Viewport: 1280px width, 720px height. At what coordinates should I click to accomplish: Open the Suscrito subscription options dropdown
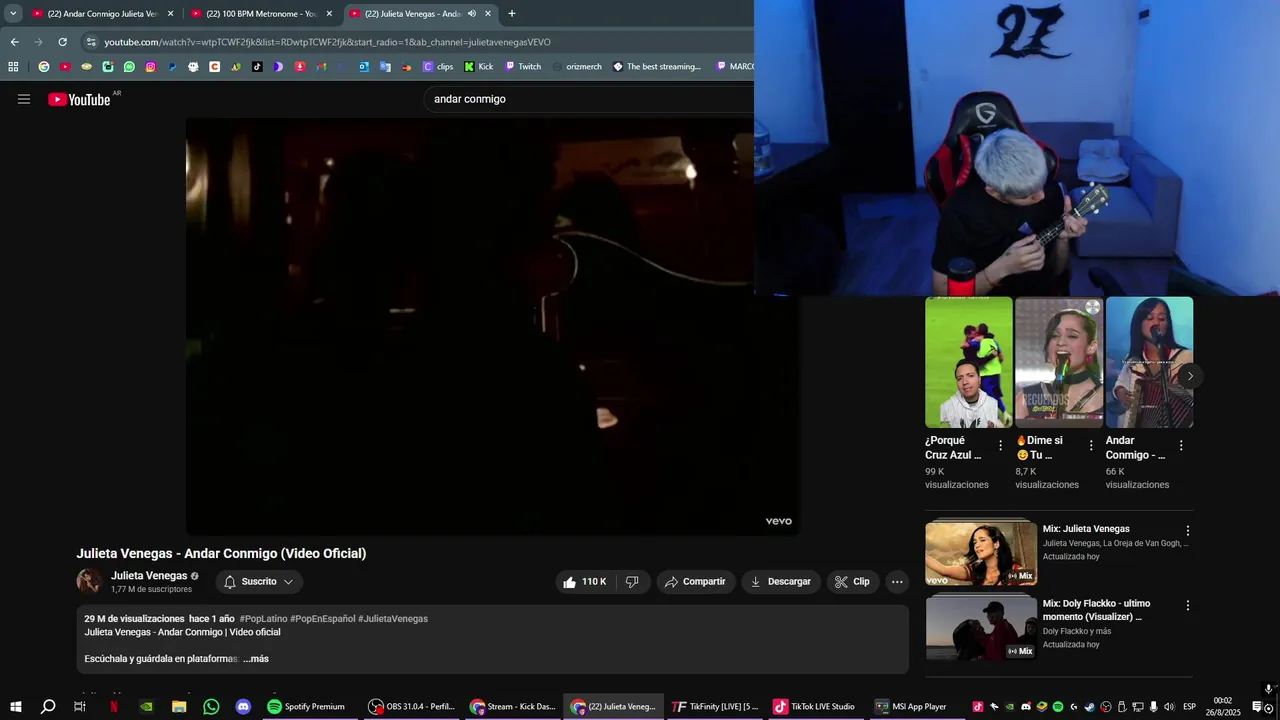259,582
